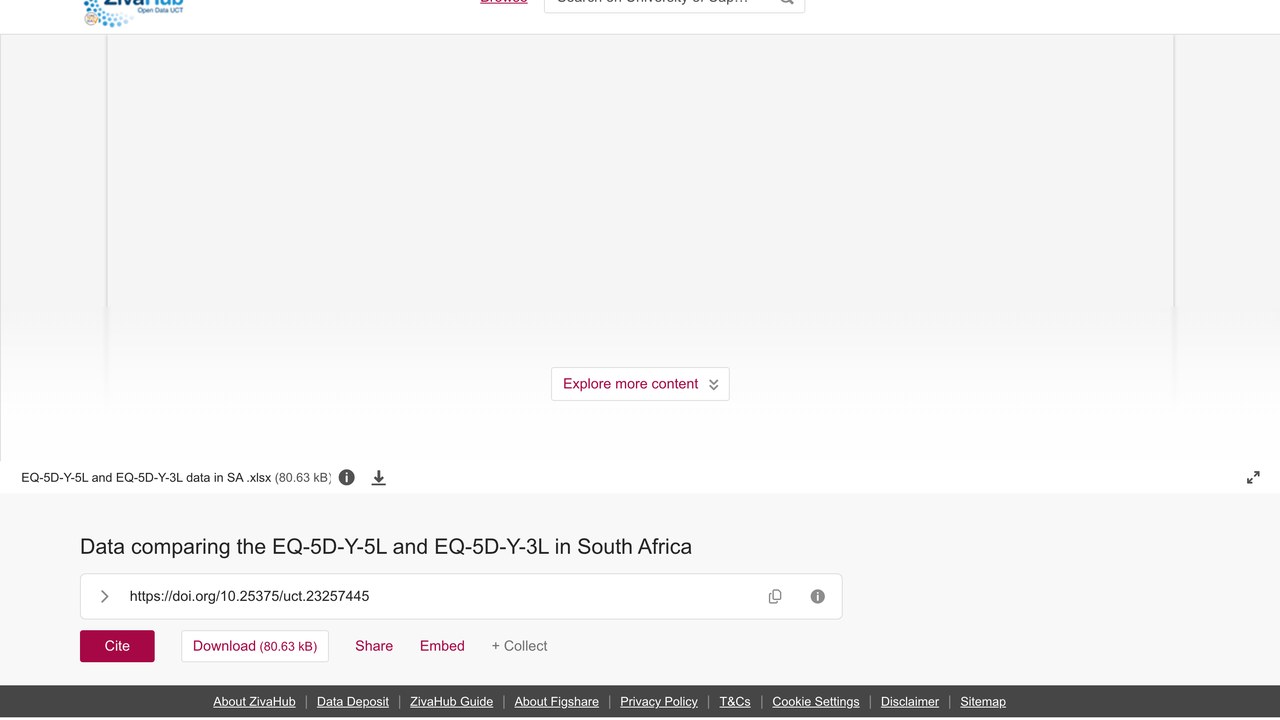Click the file info icon beside the filename
This screenshot has height=720, width=1280.
(x=347, y=478)
